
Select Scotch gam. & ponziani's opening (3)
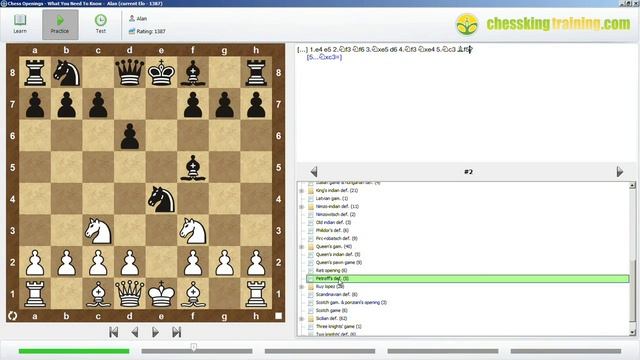point(351,302)
